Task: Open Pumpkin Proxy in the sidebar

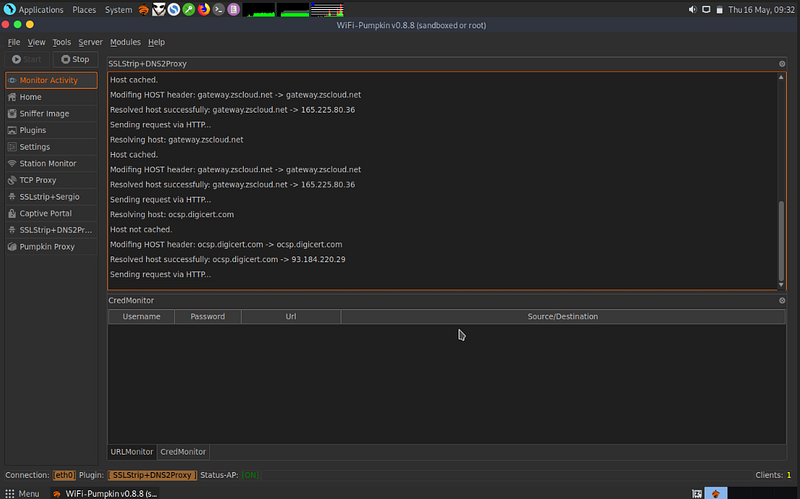Action: (x=51, y=246)
